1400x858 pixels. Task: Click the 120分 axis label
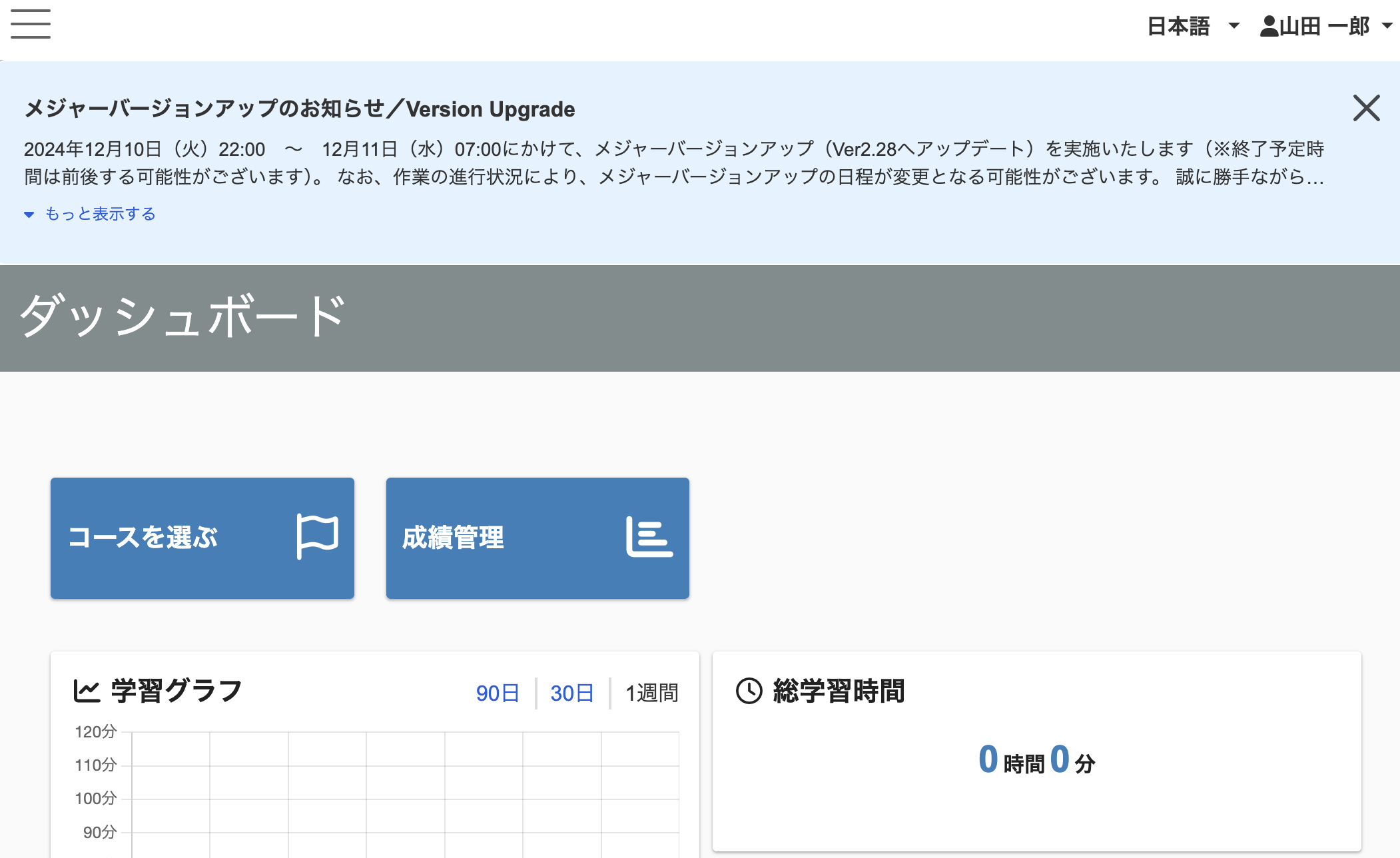(96, 732)
